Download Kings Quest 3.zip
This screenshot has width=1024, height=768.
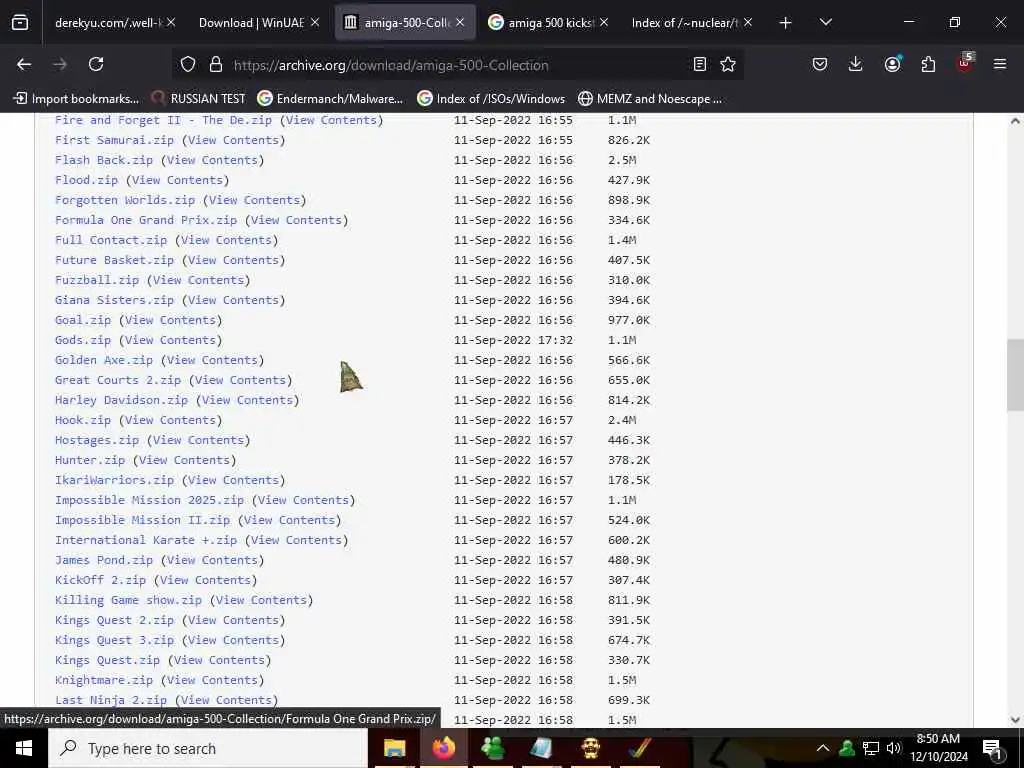click(x=114, y=640)
